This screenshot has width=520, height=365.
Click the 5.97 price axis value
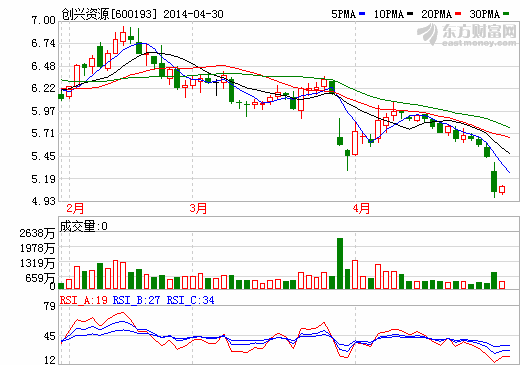(x=43, y=111)
